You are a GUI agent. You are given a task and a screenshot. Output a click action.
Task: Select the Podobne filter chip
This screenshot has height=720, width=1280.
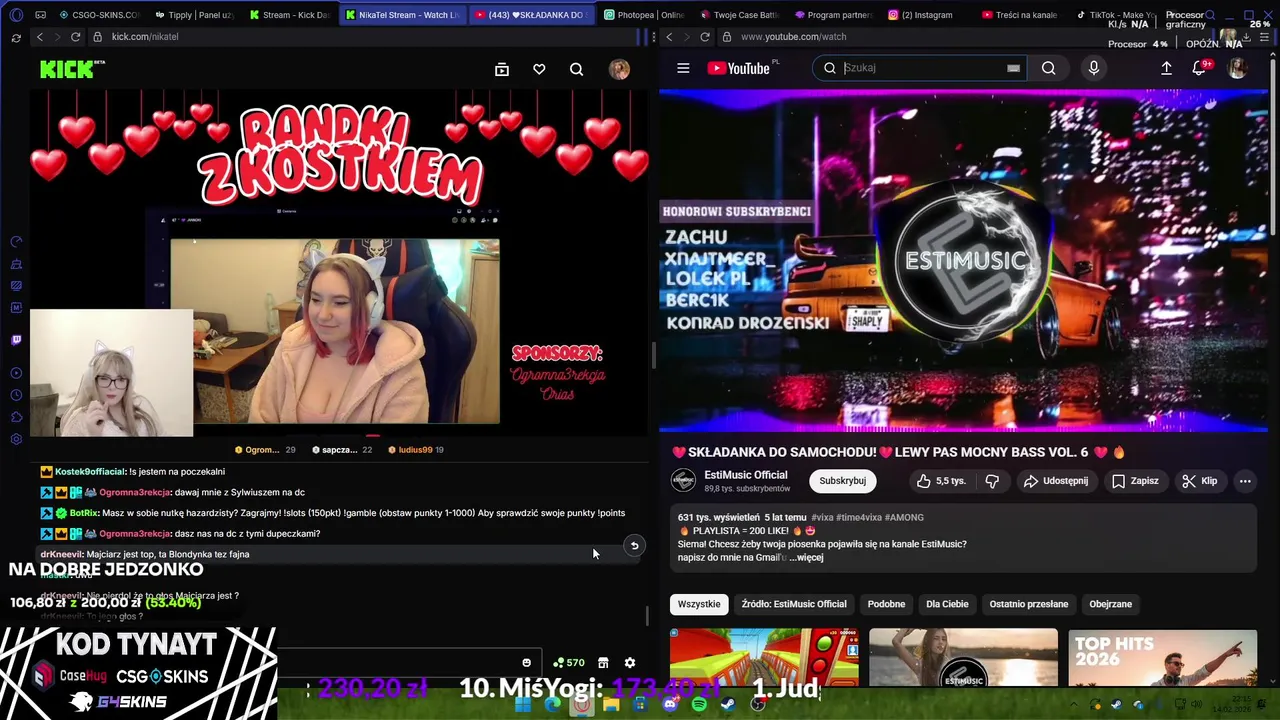coord(886,604)
